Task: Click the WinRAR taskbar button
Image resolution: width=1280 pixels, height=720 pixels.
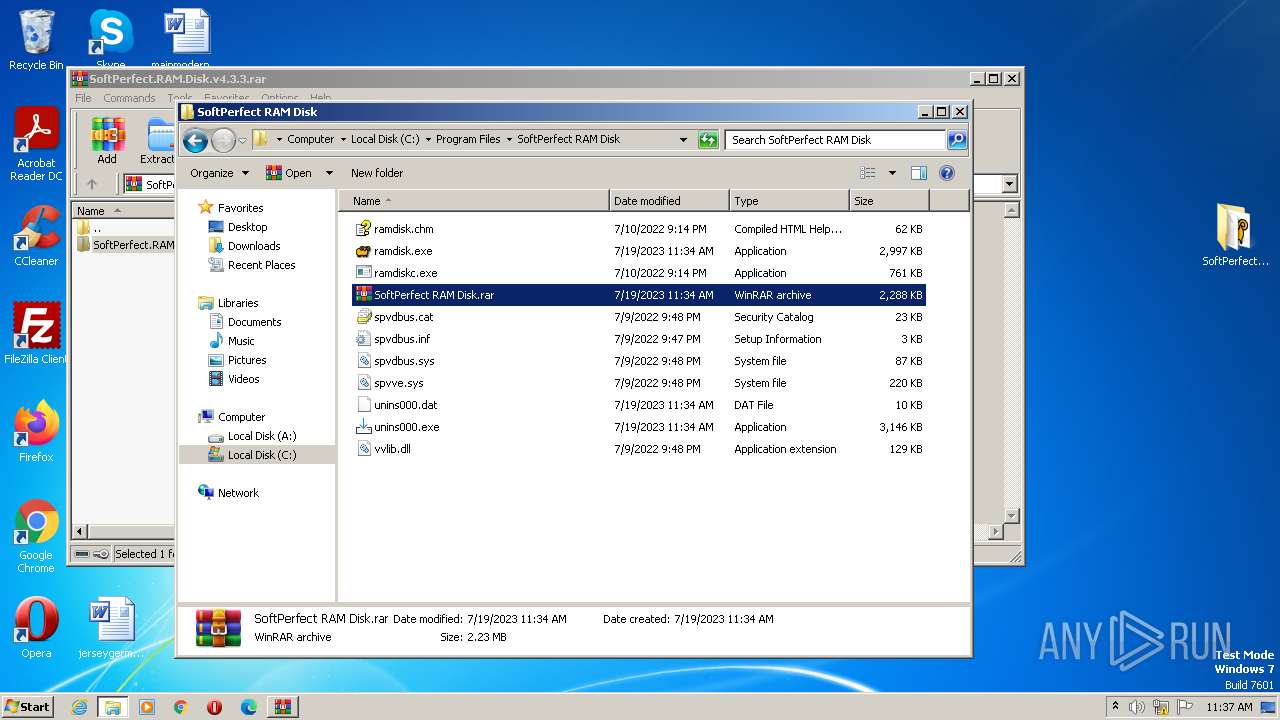Action: (281, 707)
